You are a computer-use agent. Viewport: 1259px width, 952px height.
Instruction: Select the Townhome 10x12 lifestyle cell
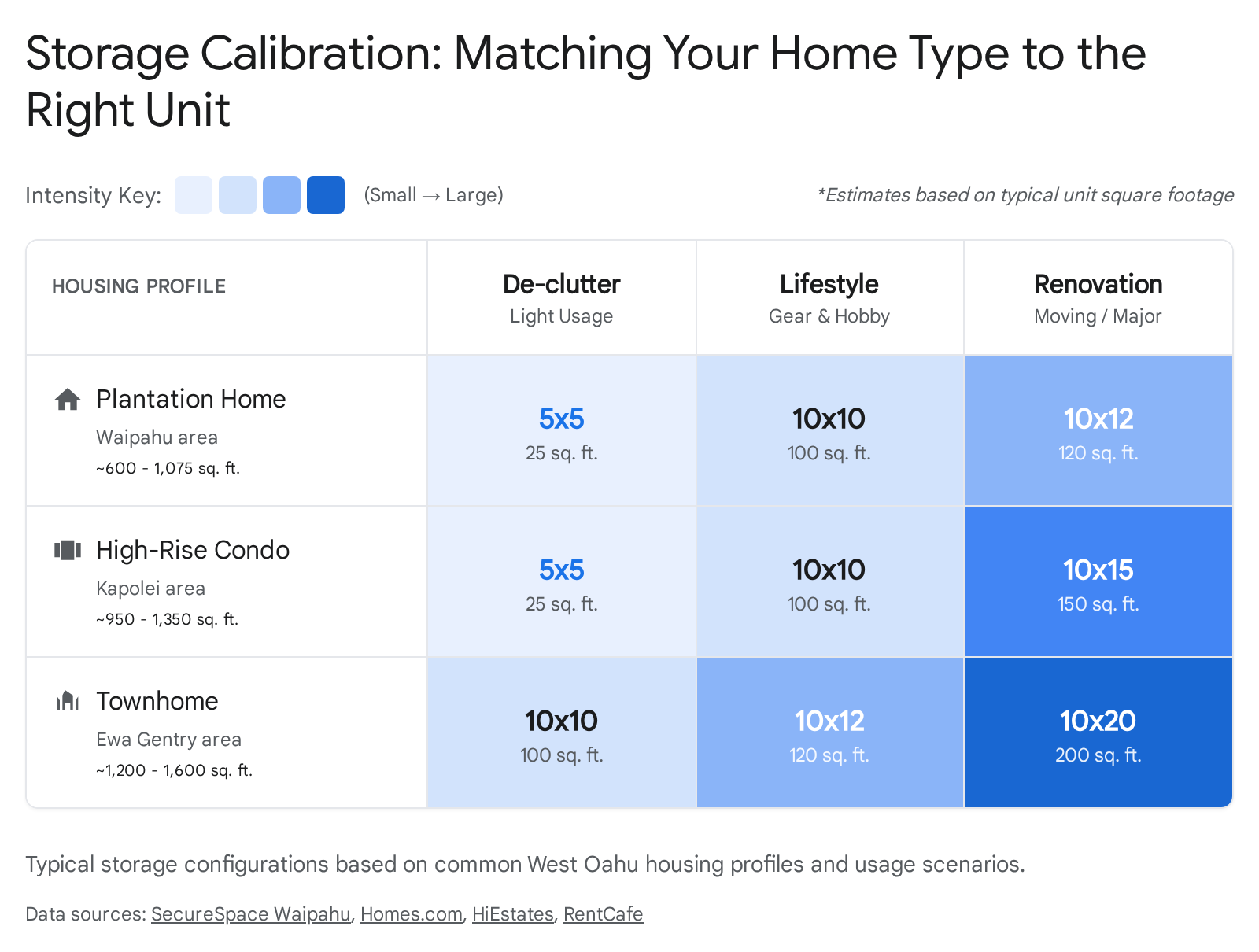coord(829,732)
